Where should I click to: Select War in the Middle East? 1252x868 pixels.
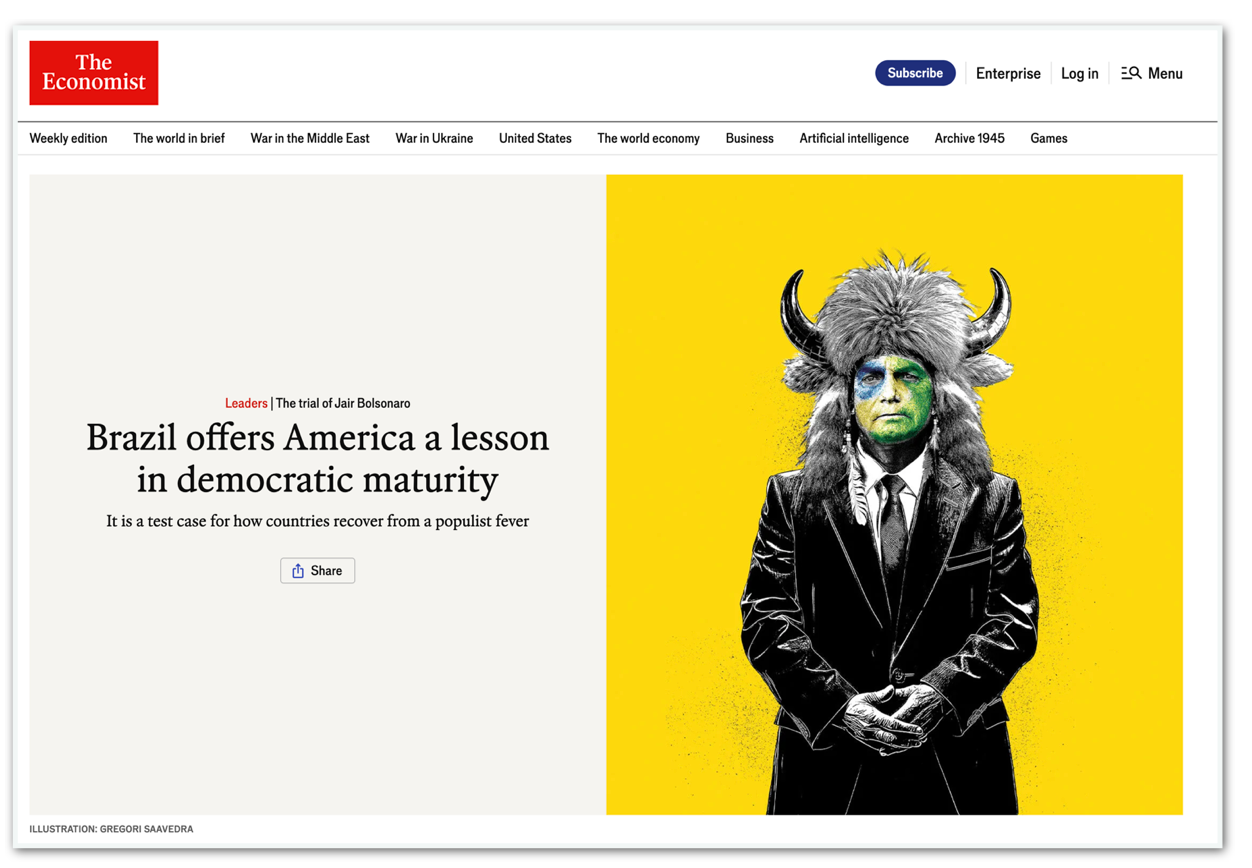[x=310, y=138]
